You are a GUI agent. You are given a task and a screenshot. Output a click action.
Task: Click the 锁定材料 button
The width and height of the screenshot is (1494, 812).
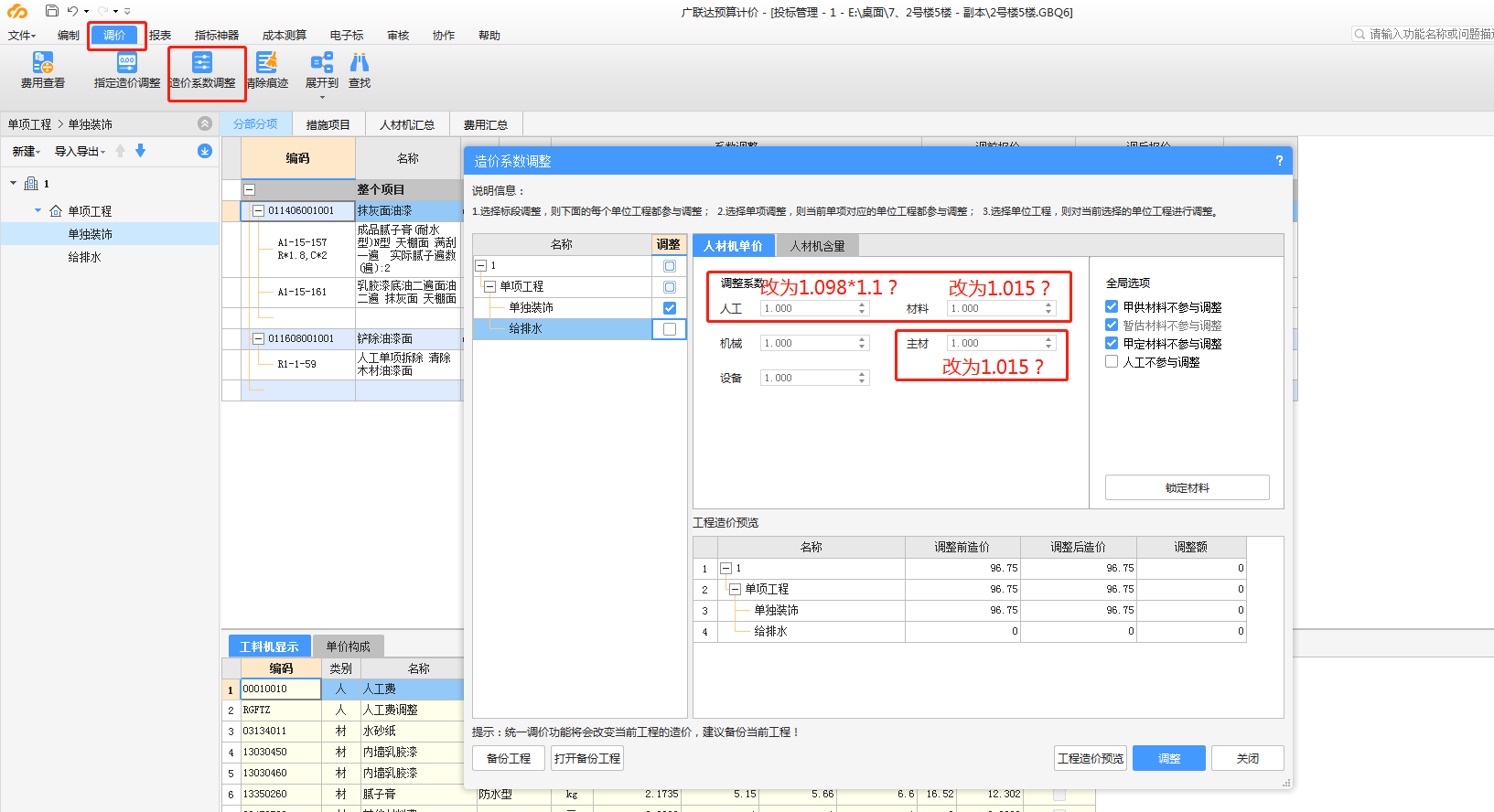[1188, 487]
